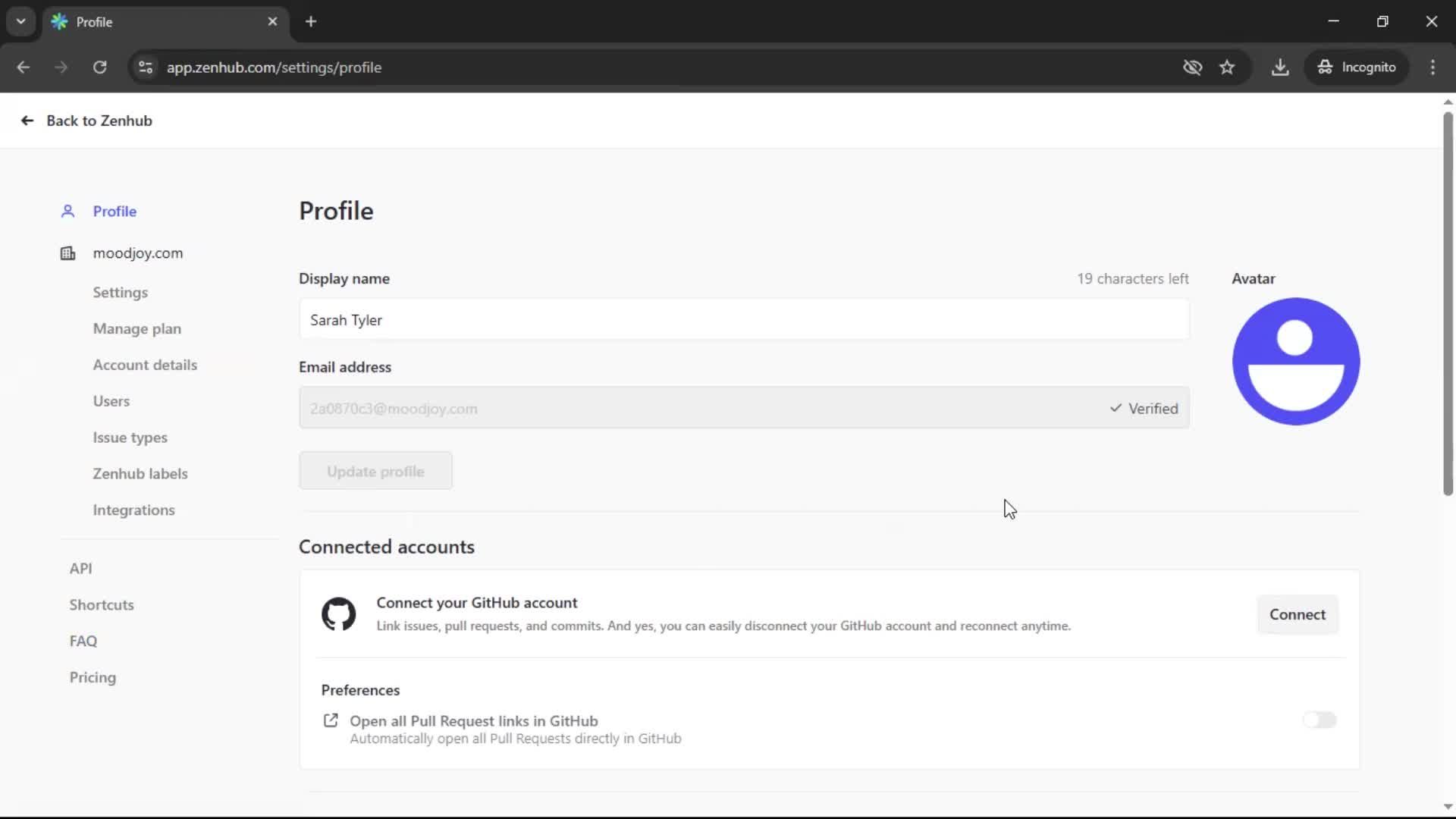
Task: Click the Profile person icon in sidebar
Action: pyautogui.click(x=67, y=212)
